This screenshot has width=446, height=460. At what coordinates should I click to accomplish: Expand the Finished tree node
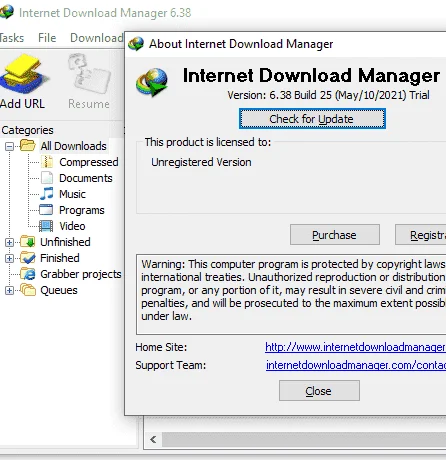tap(9, 258)
